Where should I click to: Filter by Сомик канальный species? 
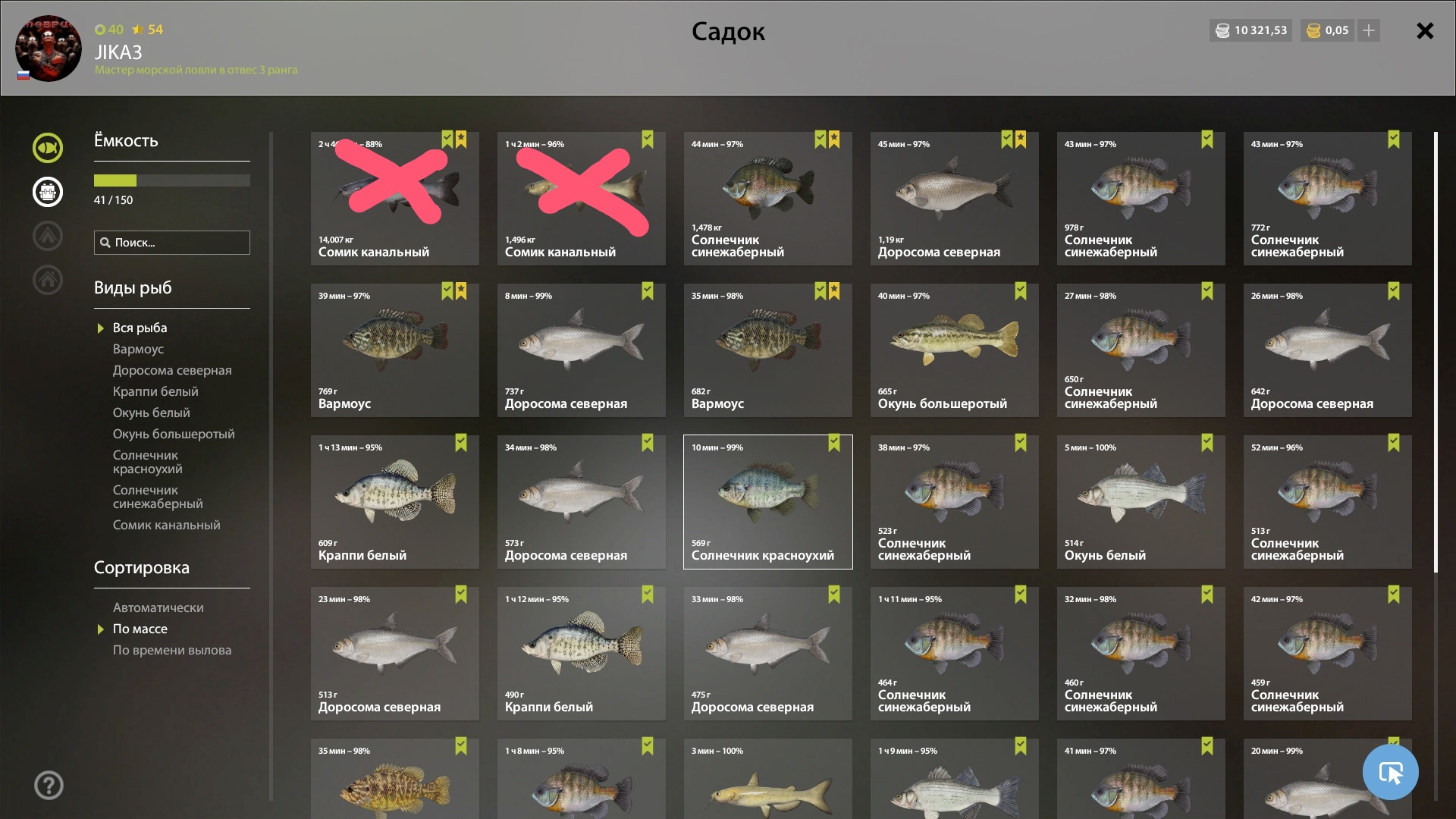[x=167, y=525]
